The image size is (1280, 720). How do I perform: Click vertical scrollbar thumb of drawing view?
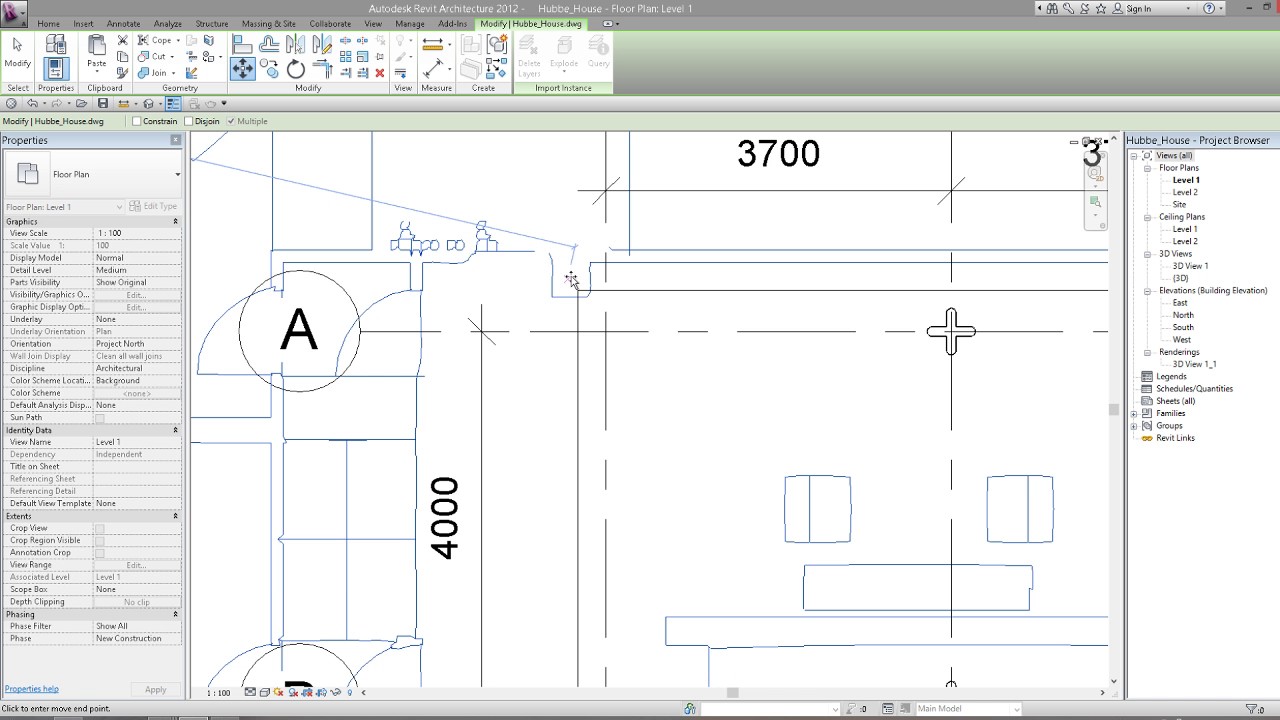pyautogui.click(x=1113, y=409)
